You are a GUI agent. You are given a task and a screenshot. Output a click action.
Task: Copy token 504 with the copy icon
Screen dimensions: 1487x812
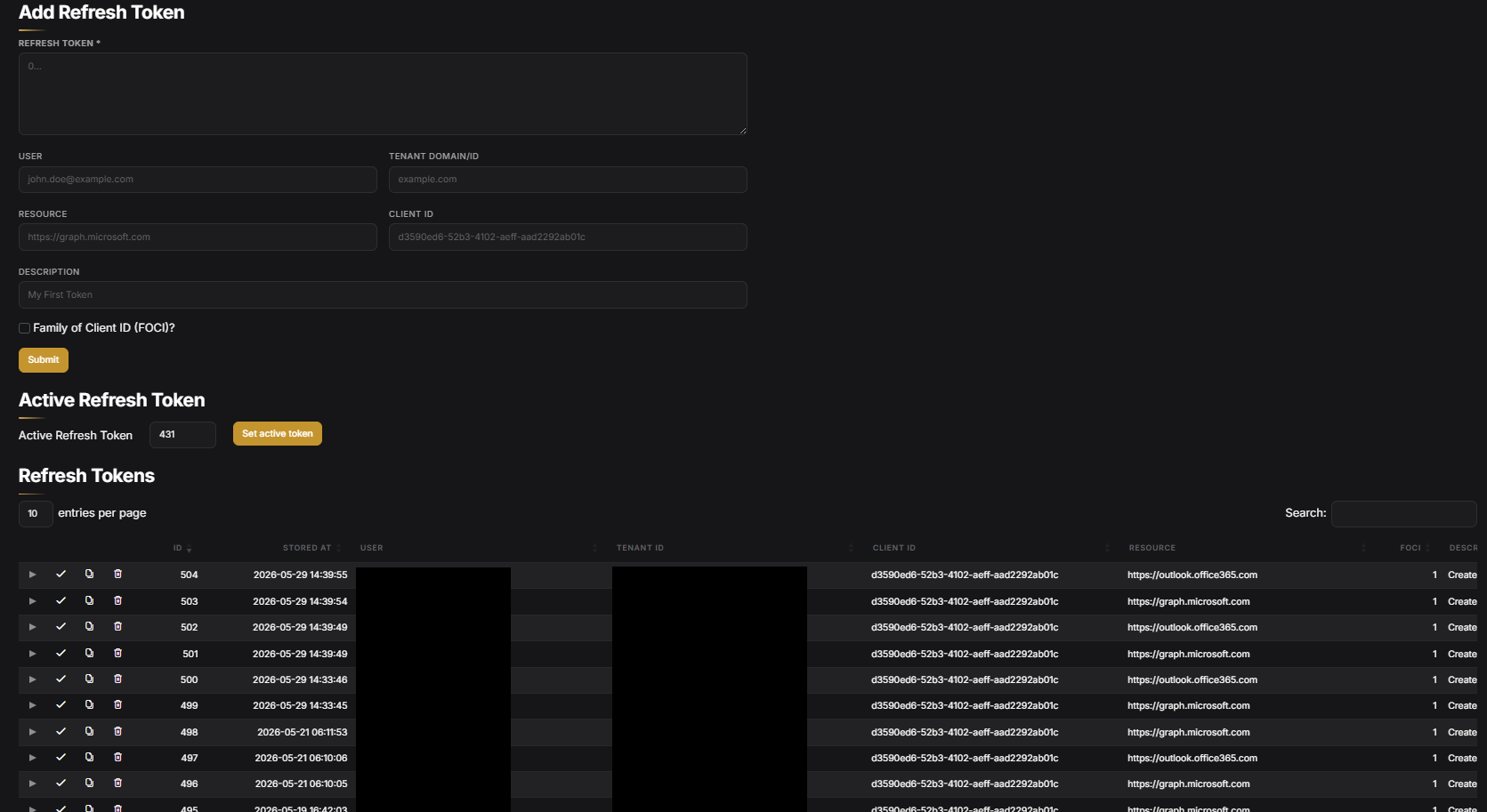click(89, 575)
